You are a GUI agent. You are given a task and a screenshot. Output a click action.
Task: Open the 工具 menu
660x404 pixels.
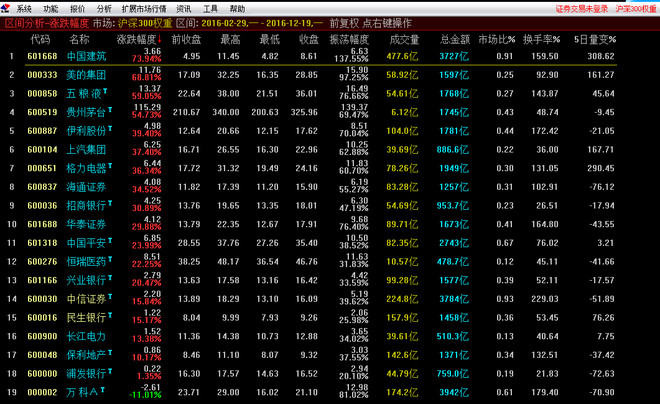click(210, 9)
